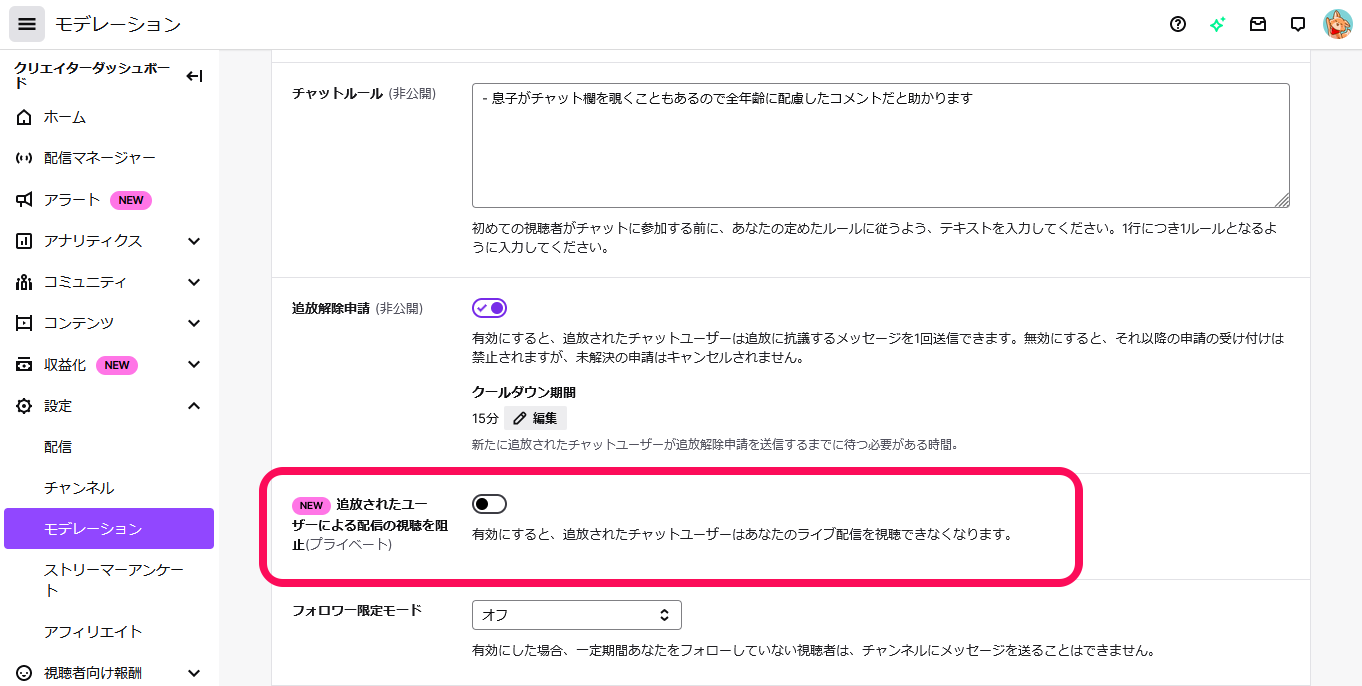
Task: Disable the 追放解除申請 toggle
Action: click(490, 308)
